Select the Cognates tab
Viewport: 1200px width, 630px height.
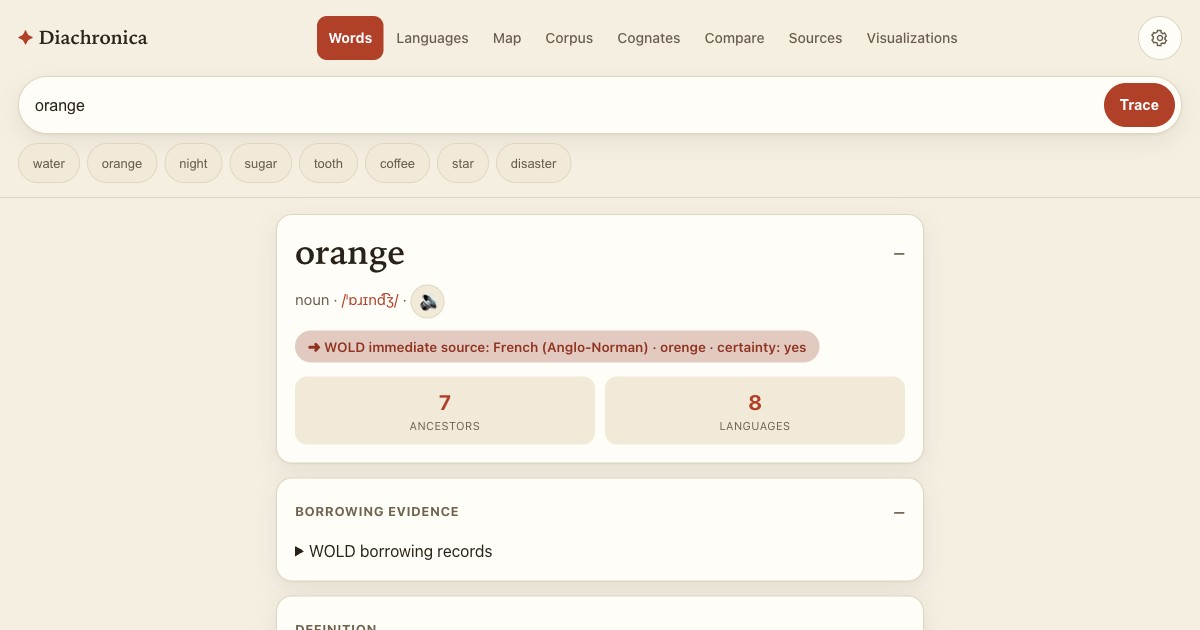[649, 38]
